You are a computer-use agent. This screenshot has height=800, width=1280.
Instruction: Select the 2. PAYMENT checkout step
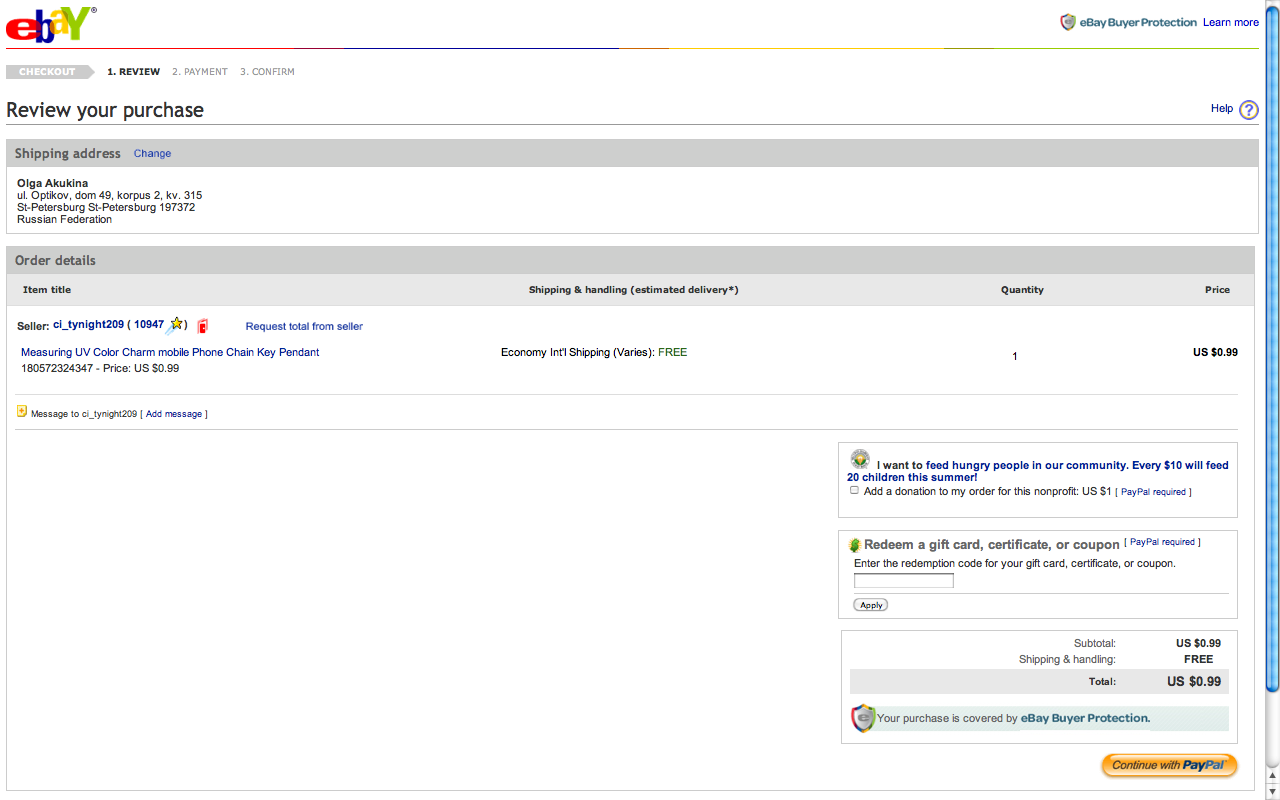tap(200, 72)
